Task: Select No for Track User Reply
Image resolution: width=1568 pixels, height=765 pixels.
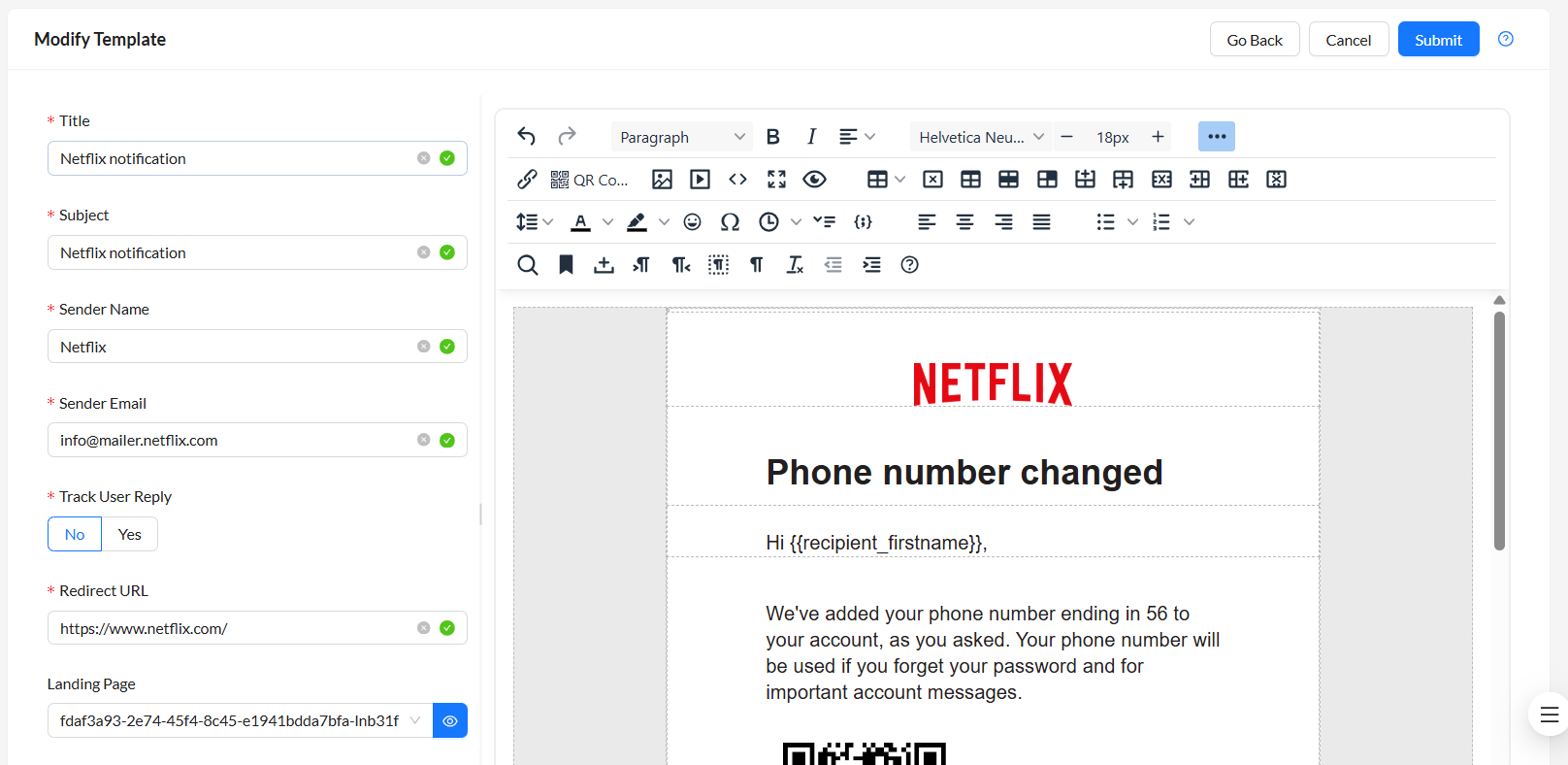Action: coord(75,535)
